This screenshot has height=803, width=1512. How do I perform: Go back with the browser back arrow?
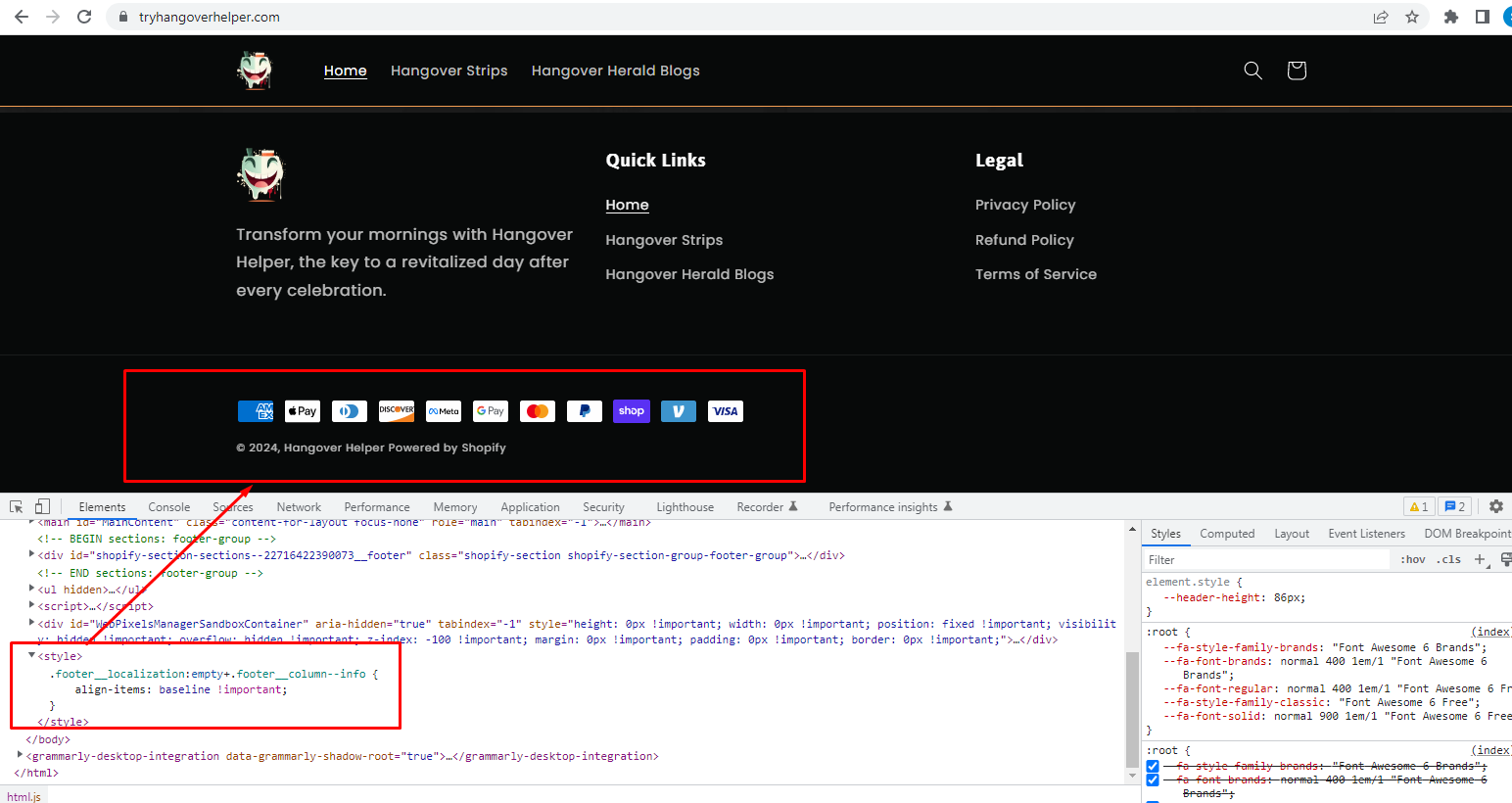(22, 17)
